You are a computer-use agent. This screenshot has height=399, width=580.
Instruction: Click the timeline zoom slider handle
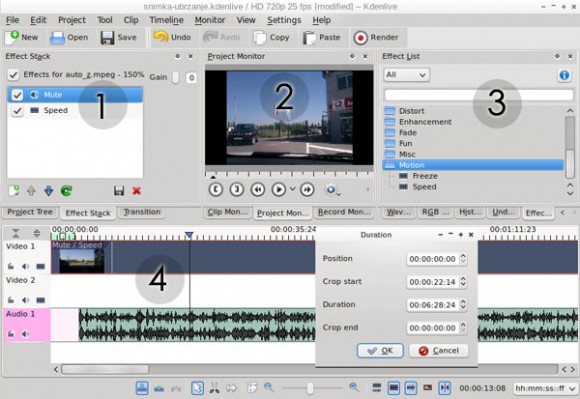310,388
